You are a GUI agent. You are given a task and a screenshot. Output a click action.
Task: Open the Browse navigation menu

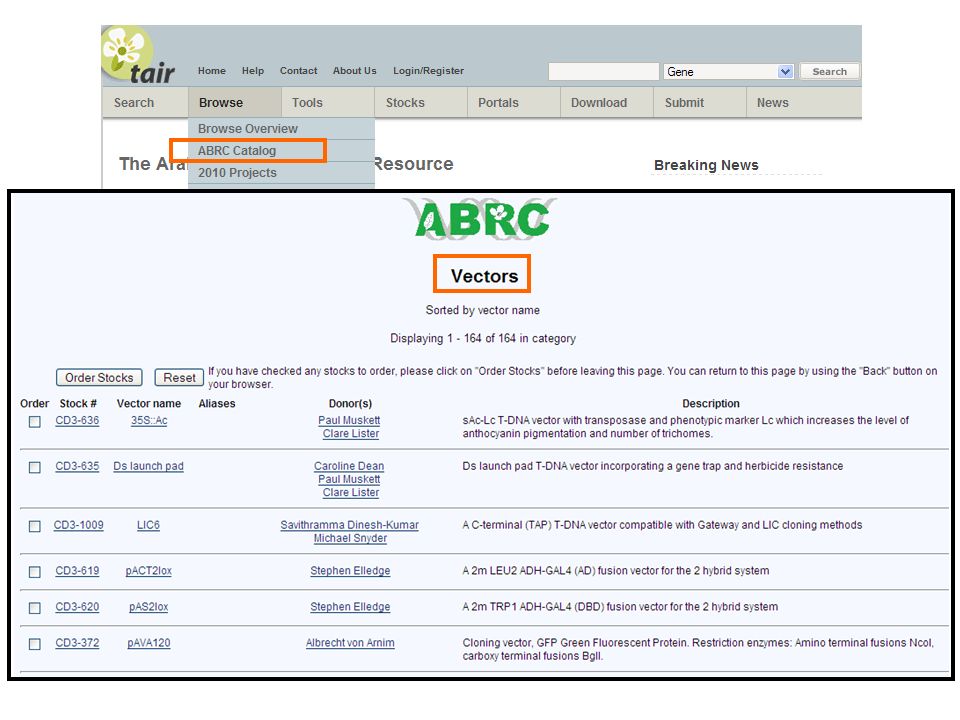coord(234,102)
